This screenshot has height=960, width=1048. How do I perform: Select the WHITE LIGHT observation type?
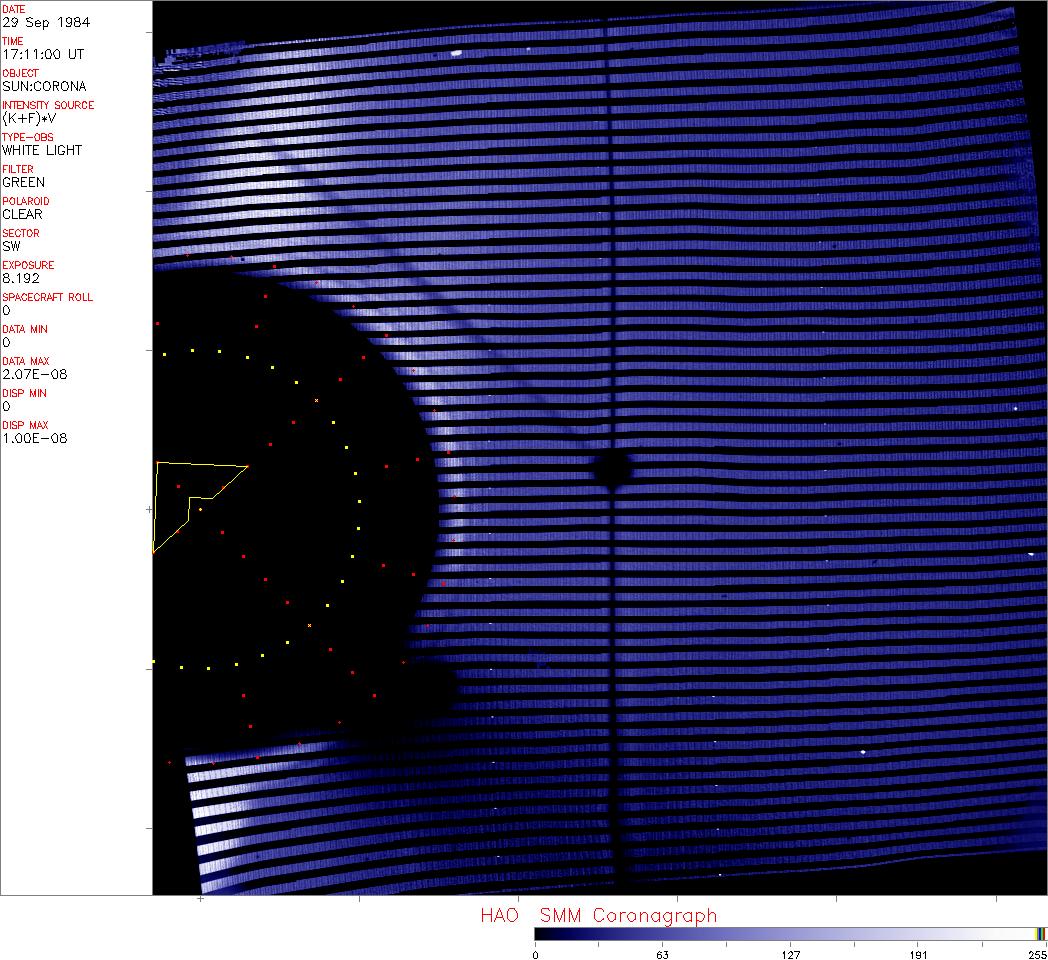click(x=42, y=150)
